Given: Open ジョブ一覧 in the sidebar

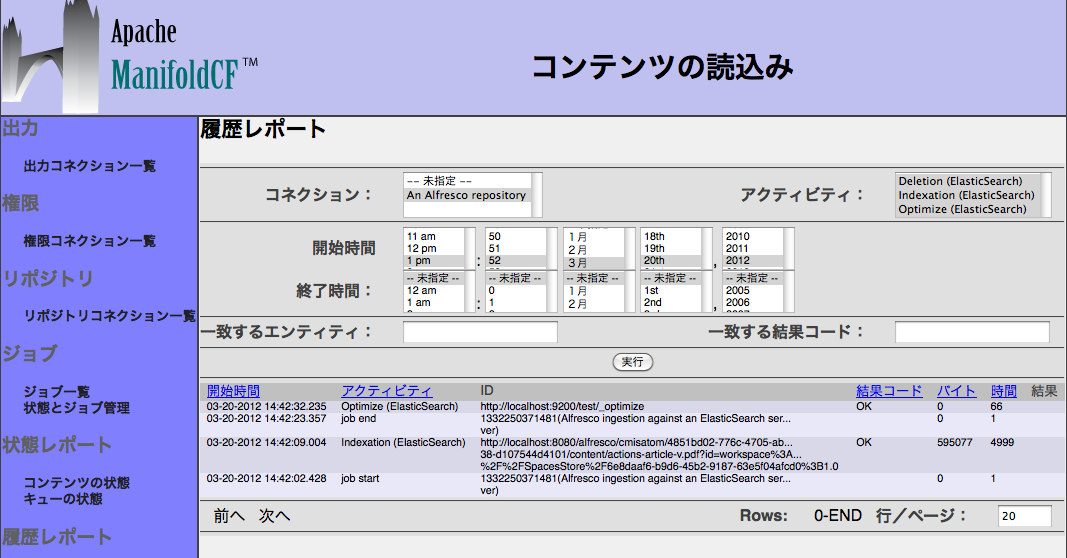Looking at the screenshot, I should [x=56, y=392].
